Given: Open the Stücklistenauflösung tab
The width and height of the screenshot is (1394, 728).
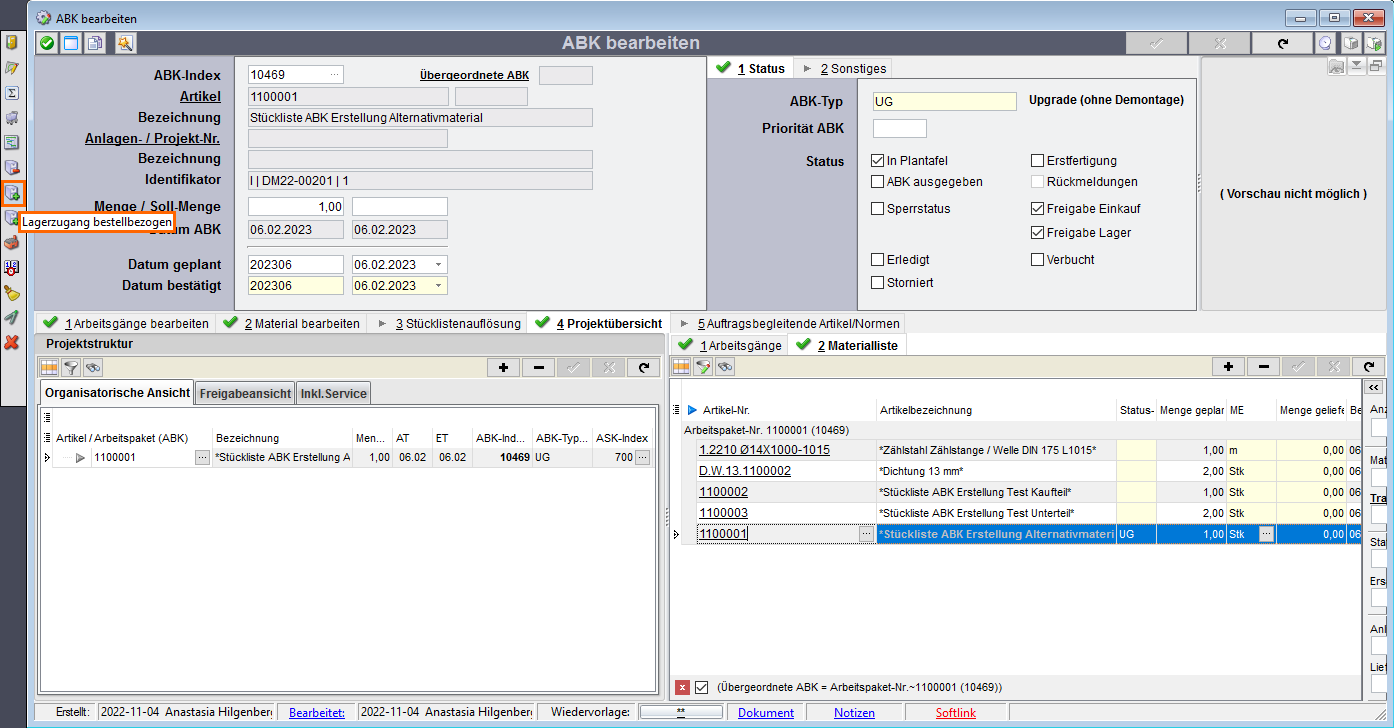Looking at the screenshot, I should pos(448,323).
